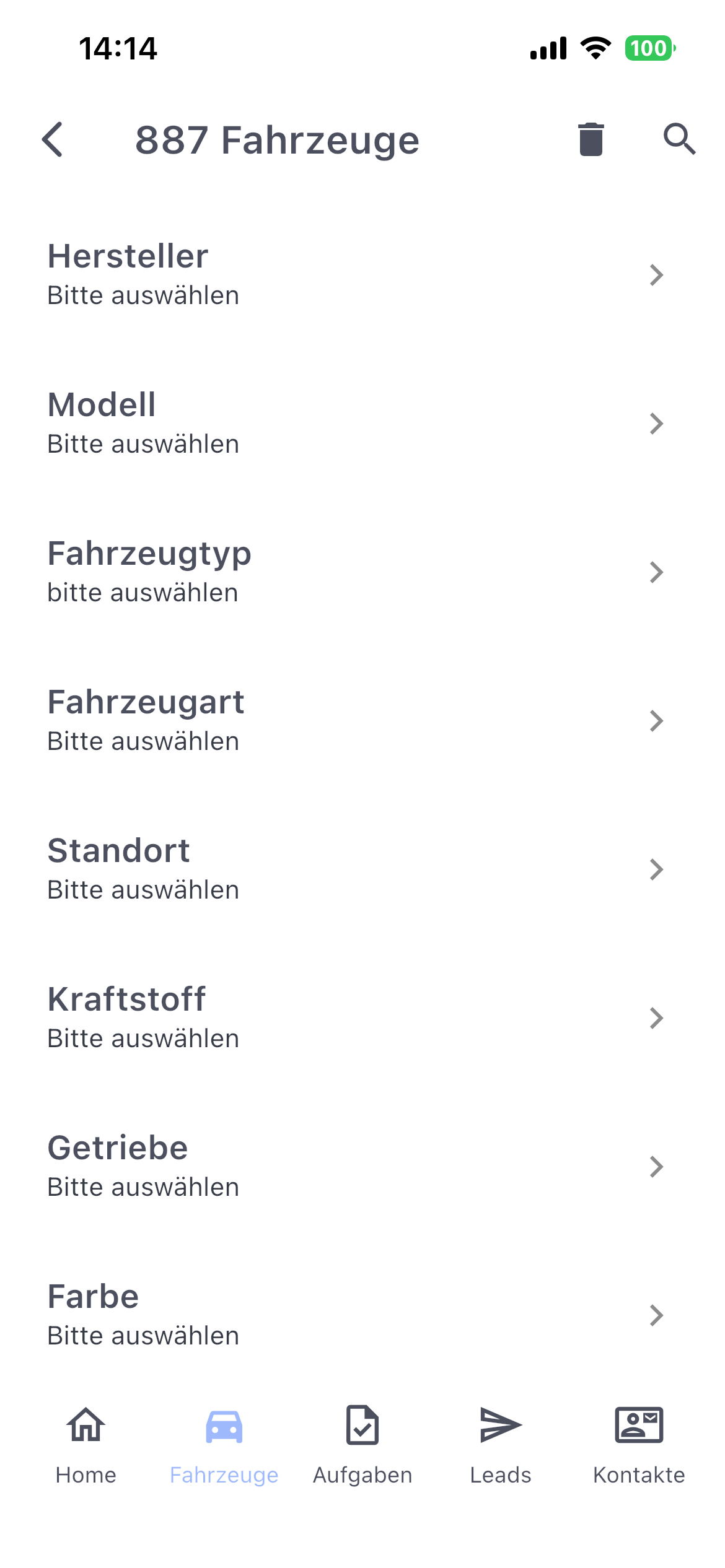Open Kontakte via the contact card icon

click(x=639, y=1424)
